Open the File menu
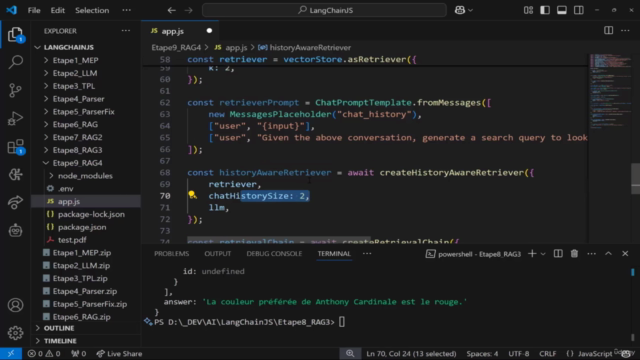 pos(34,10)
